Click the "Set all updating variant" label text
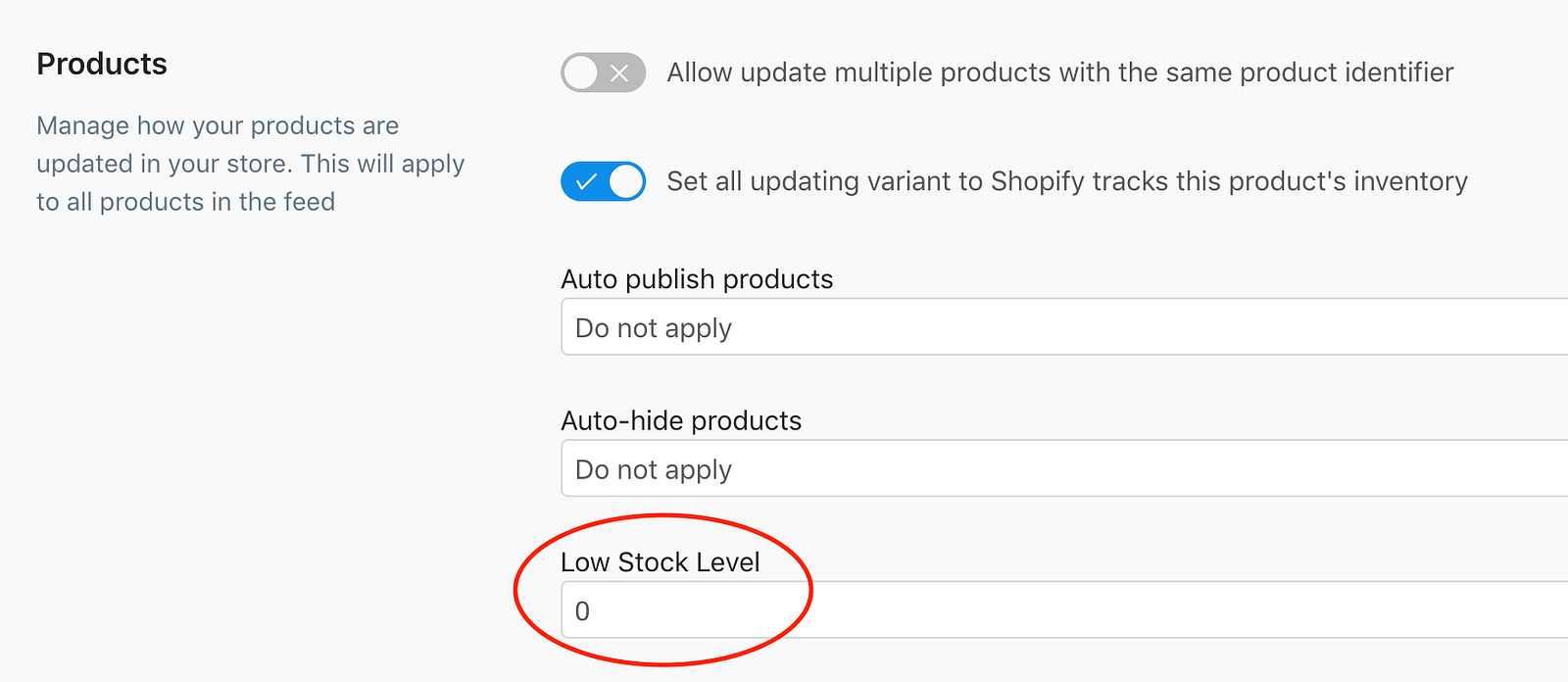1568x682 pixels. pos(1066,181)
